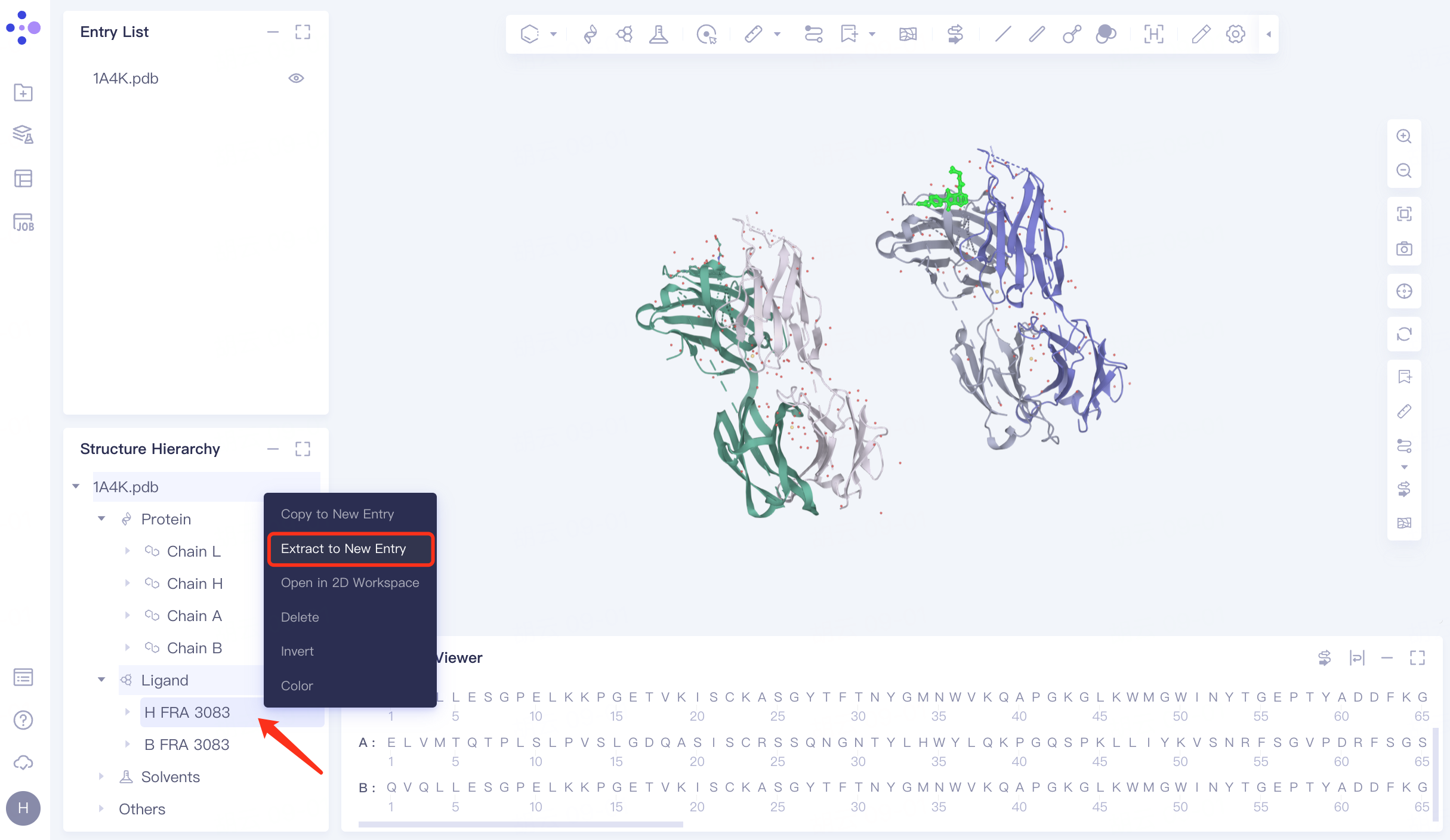Open the Help icon in the left sidebar
Viewport: 1450px width, 840px height.
[x=23, y=720]
